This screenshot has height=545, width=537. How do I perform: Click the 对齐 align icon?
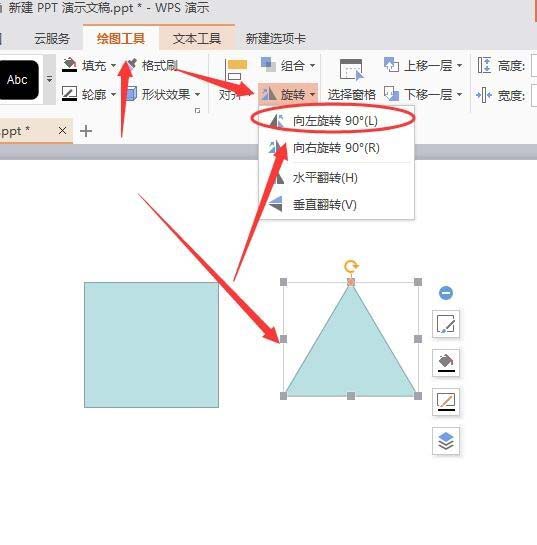(x=236, y=70)
